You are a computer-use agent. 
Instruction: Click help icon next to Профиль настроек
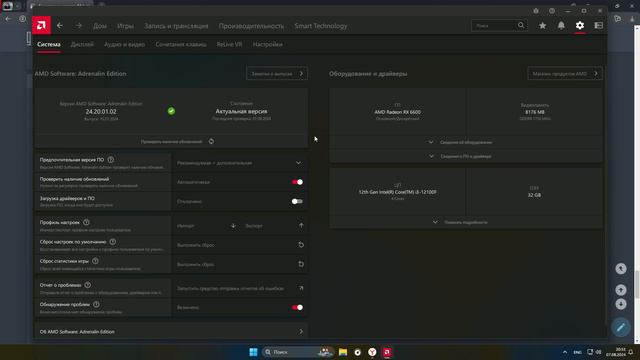86,222
